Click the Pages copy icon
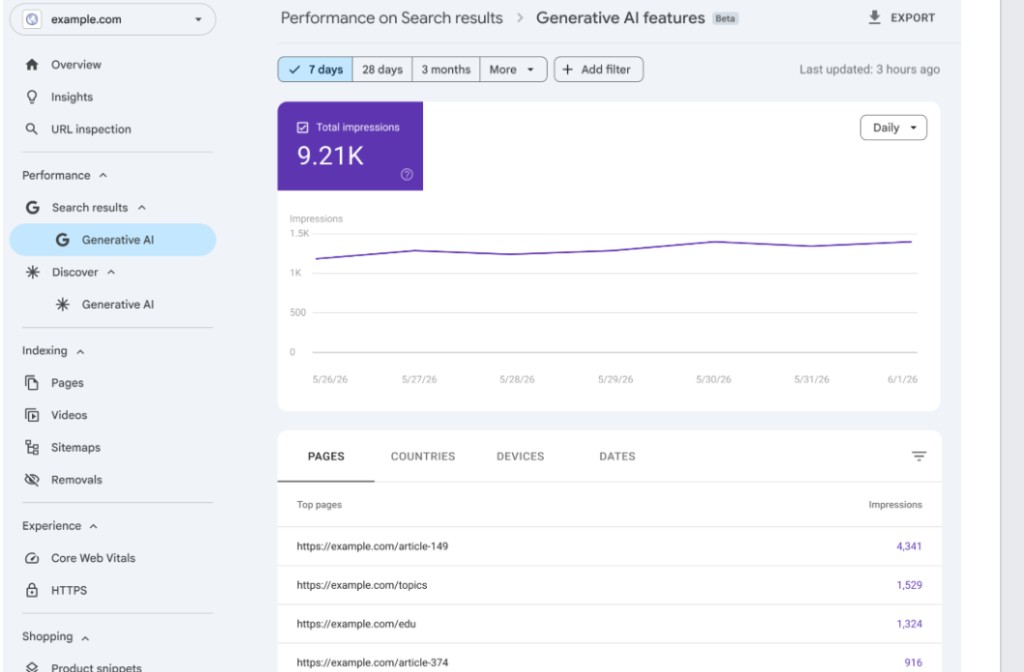The width and height of the screenshot is (1024, 672). coord(31,383)
